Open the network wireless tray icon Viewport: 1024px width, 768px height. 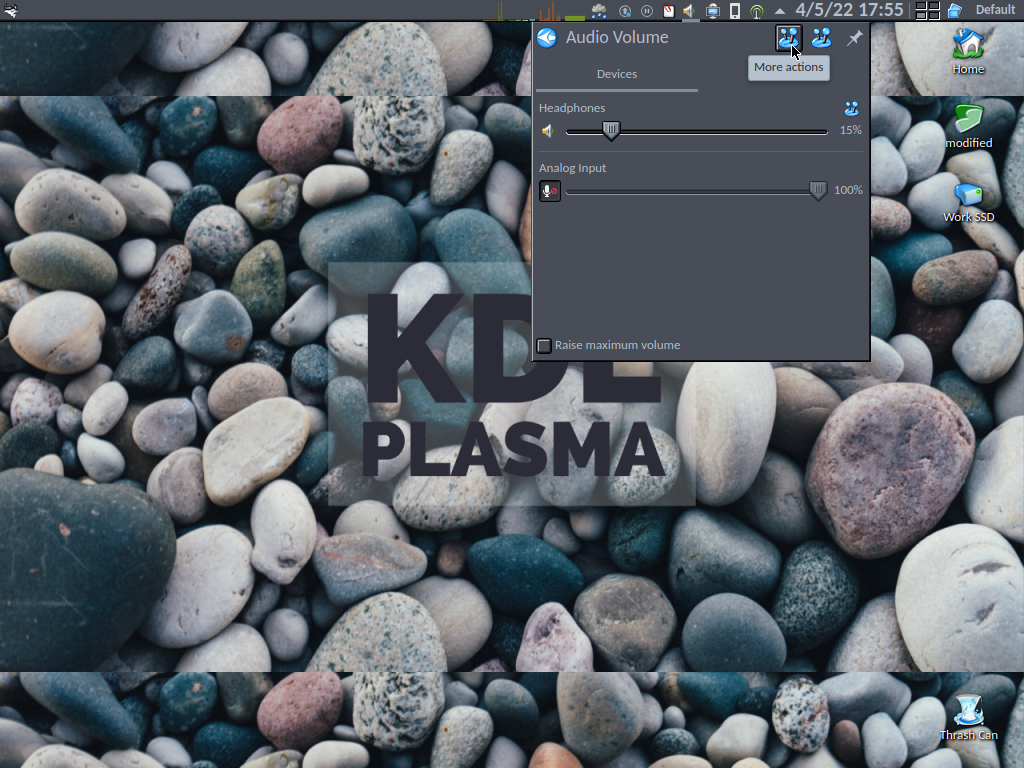(x=756, y=10)
